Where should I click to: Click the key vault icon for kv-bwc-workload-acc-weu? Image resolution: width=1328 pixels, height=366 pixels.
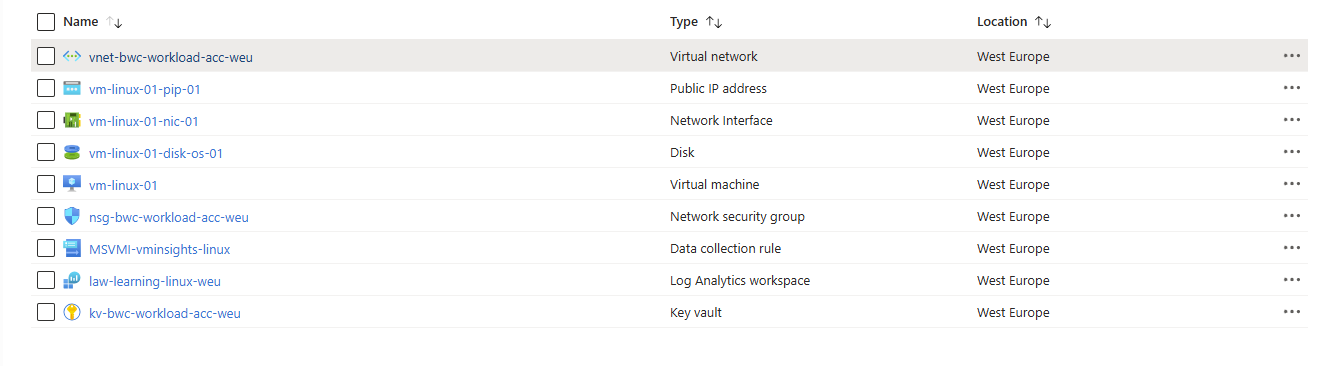72,313
